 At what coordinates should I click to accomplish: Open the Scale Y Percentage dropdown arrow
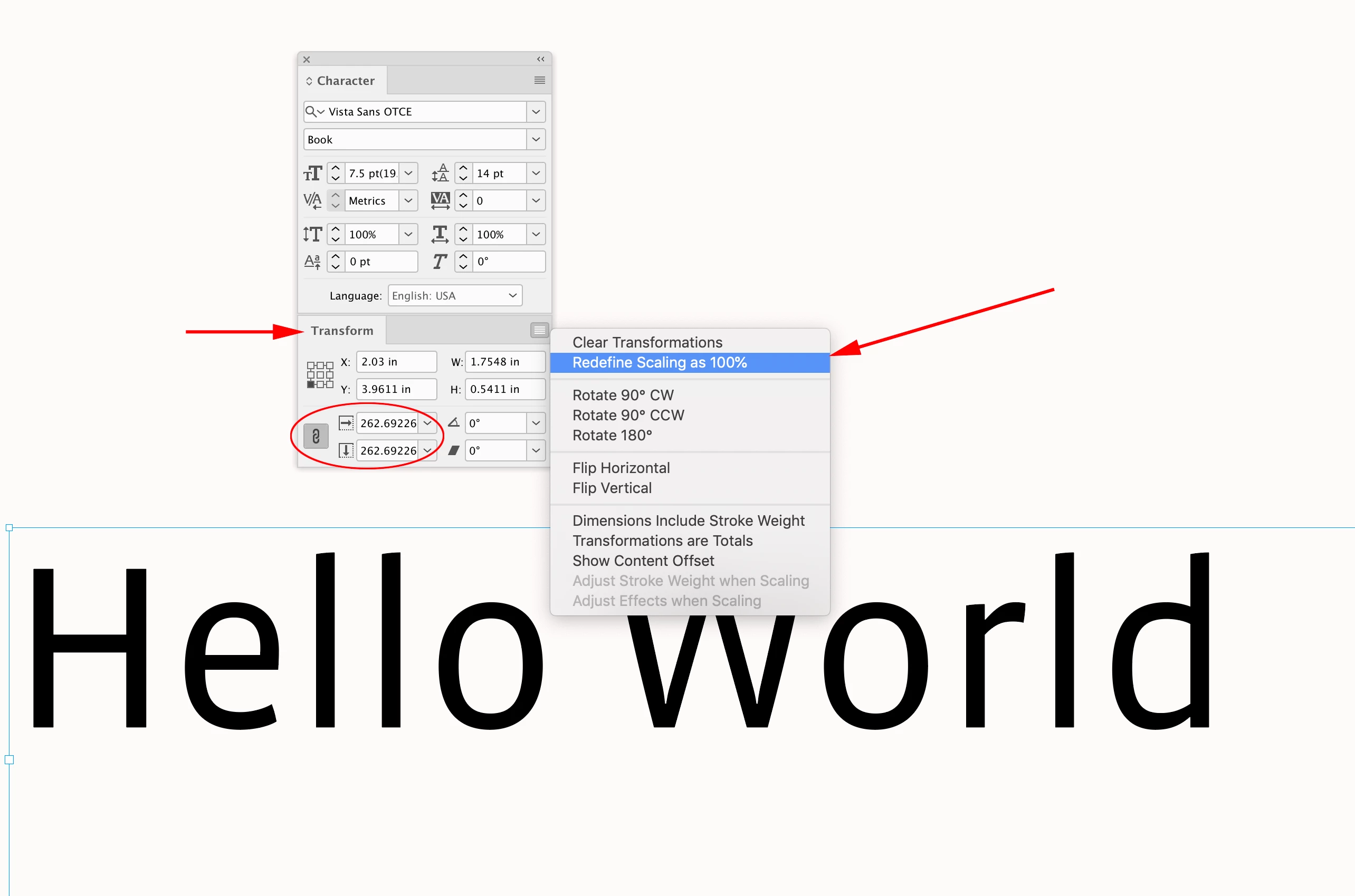(x=427, y=450)
